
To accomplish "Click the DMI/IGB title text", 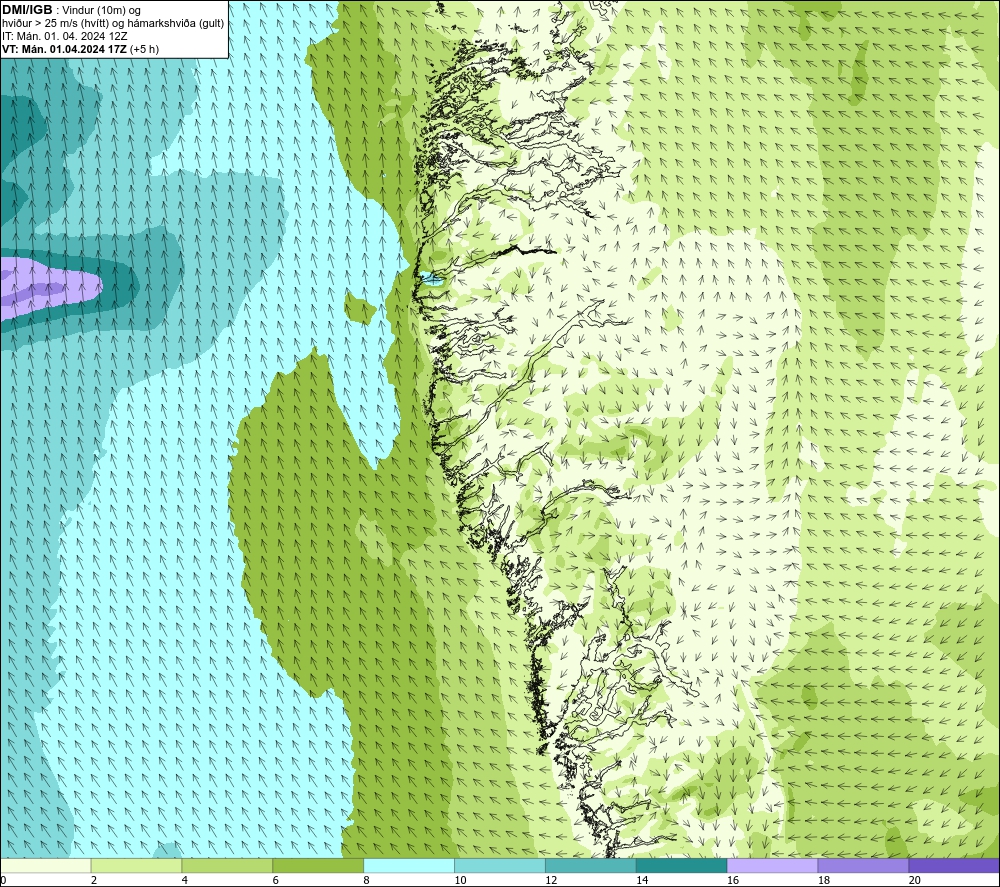I will pos(27,10).
